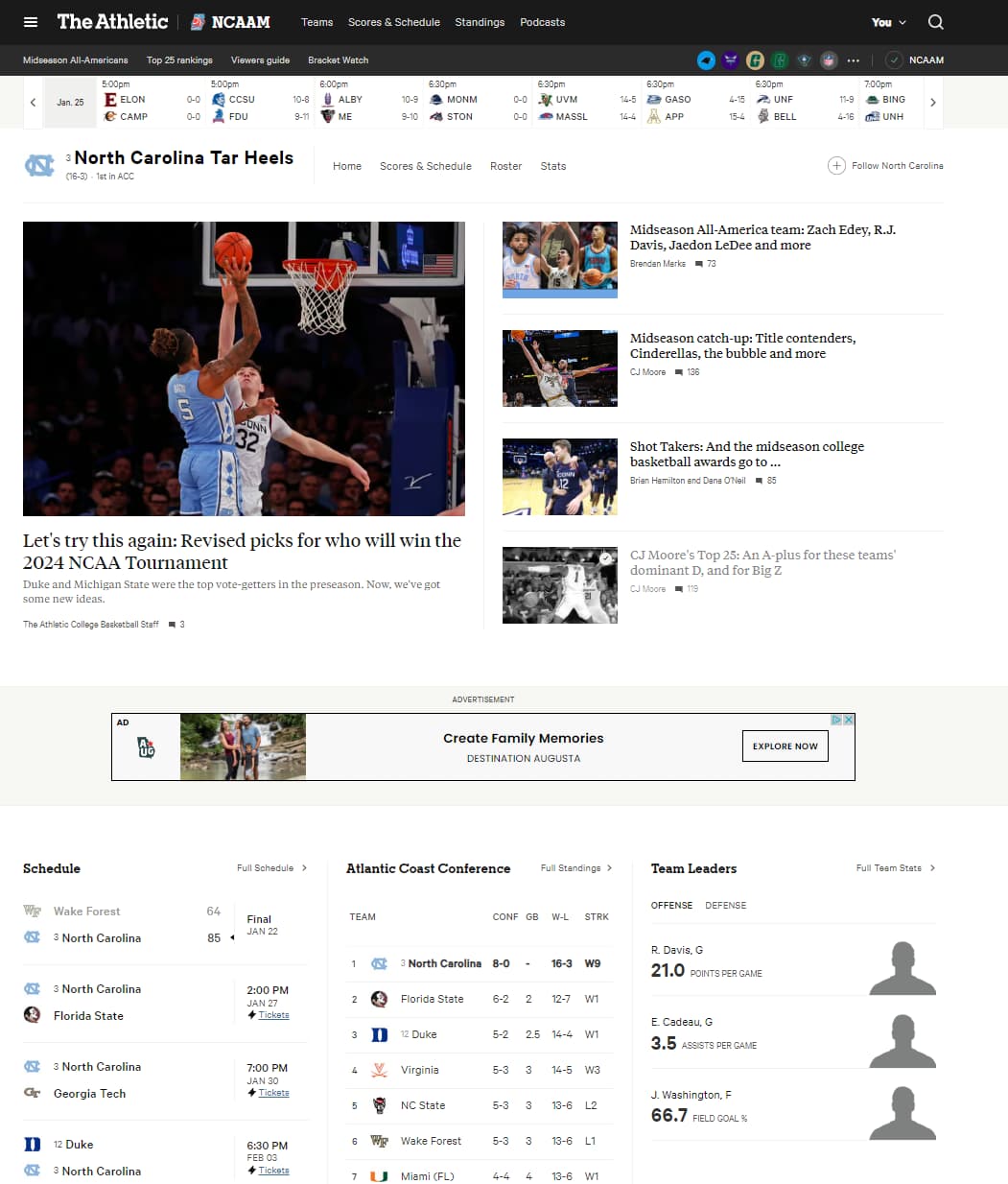The image size is (1008, 1184).
Task: Go to the team Home tab
Action: click(347, 166)
